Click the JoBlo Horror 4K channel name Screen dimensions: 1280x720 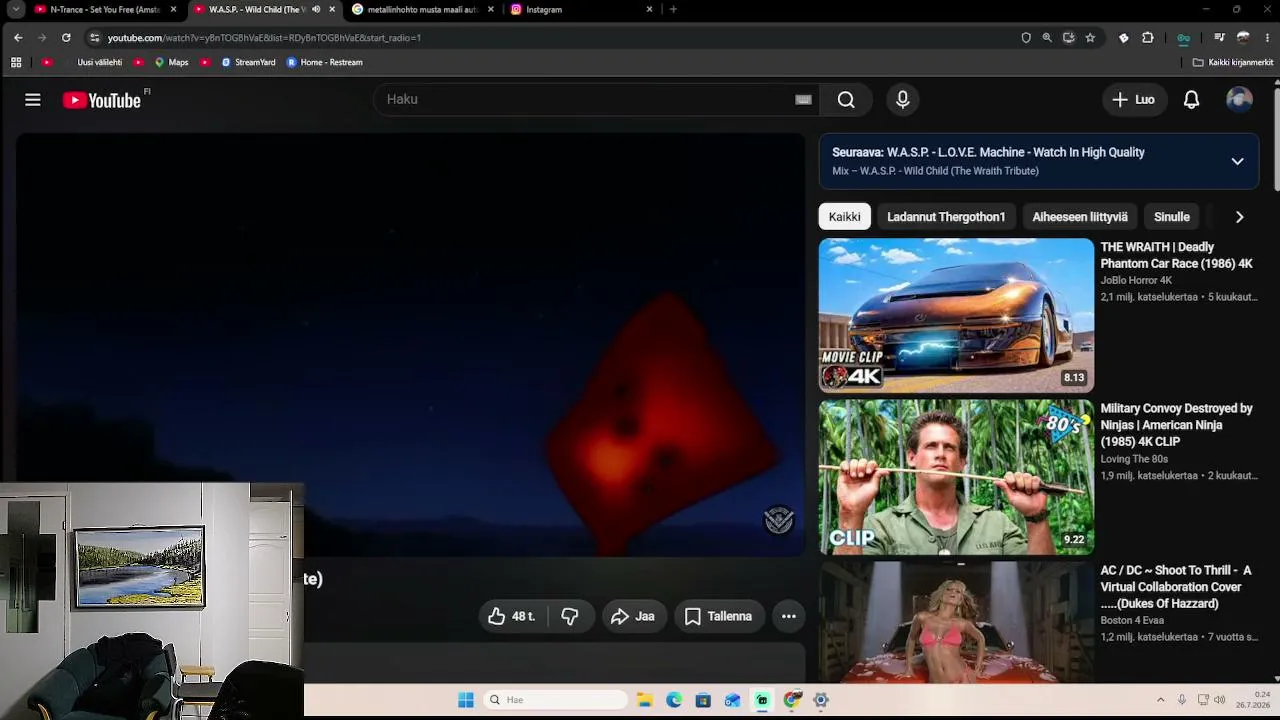[x=1136, y=281]
